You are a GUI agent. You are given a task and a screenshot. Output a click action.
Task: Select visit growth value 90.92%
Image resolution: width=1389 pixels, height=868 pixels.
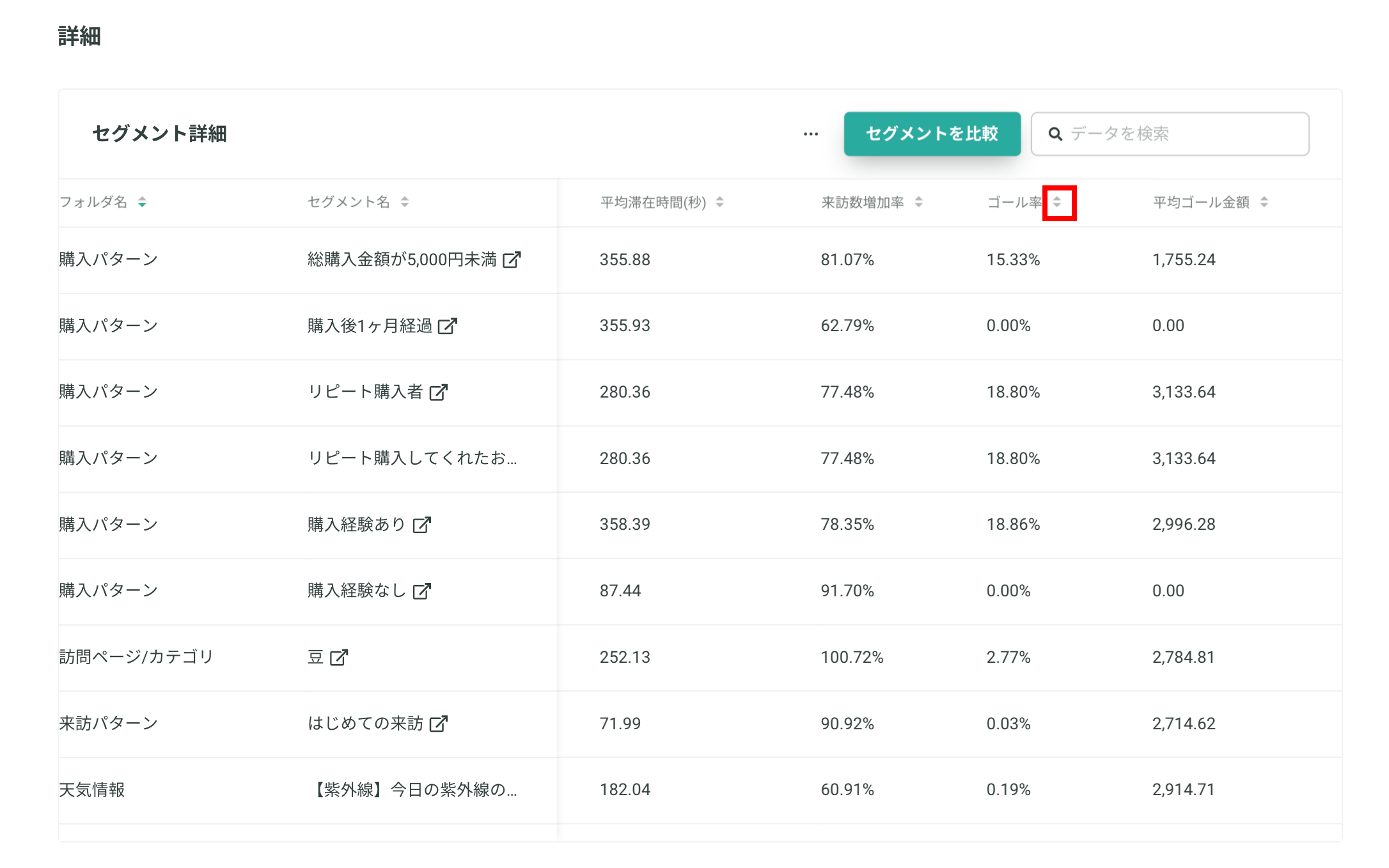pyautogui.click(x=847, y=724)
